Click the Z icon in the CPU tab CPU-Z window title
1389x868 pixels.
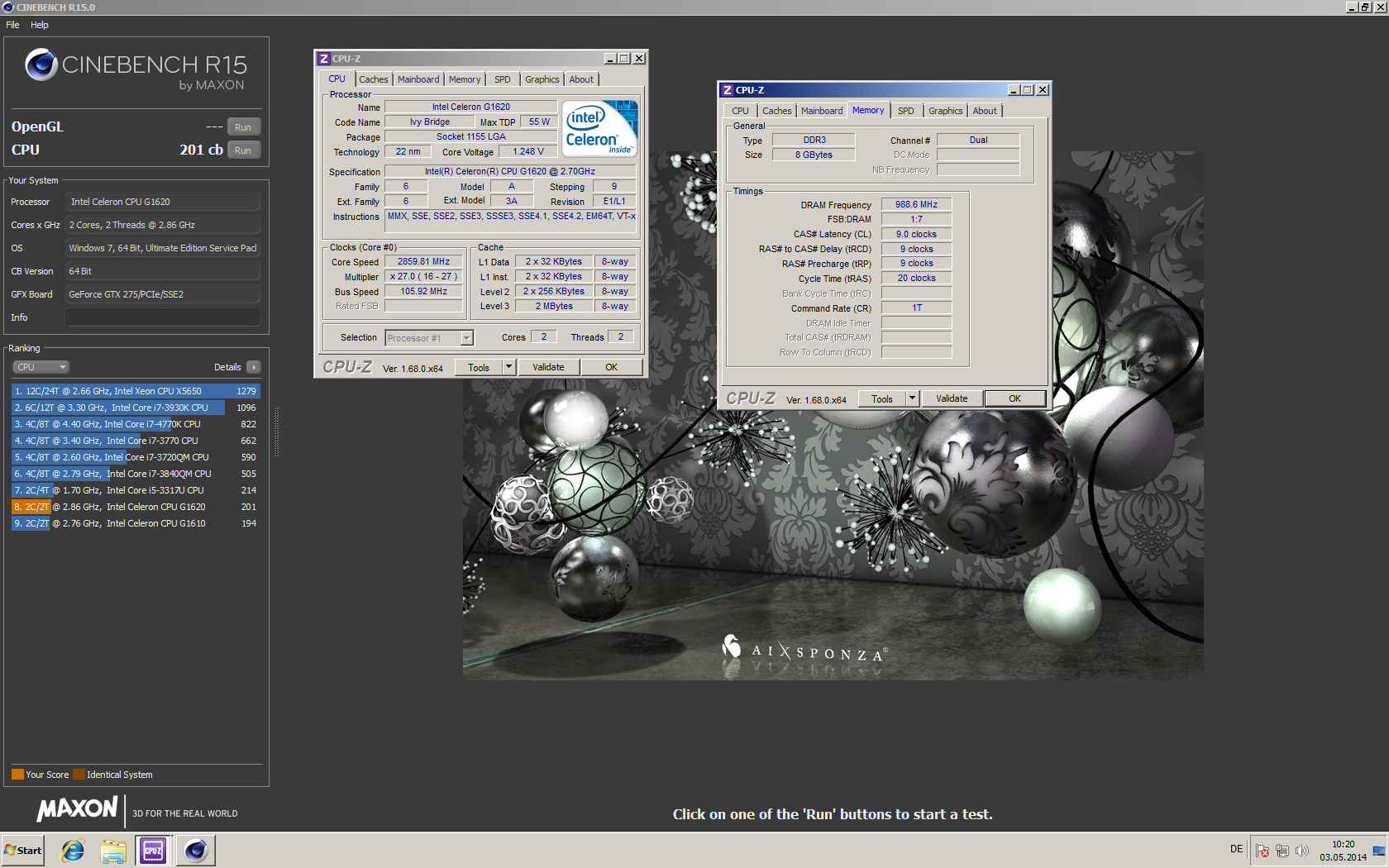pos(324,59)
